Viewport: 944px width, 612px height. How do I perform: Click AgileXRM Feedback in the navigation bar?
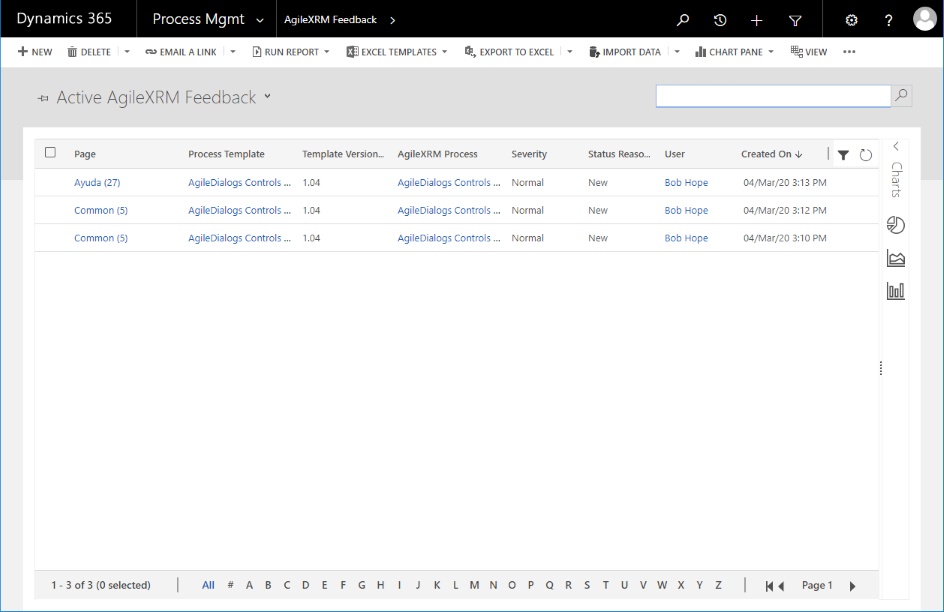tap(331, 20)
